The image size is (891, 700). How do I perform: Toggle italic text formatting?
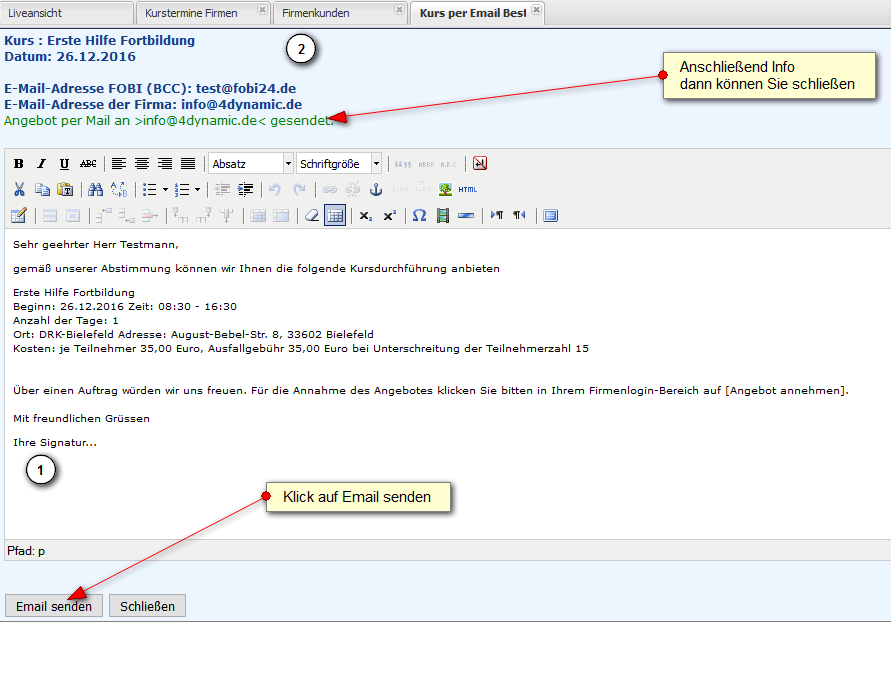41,164
